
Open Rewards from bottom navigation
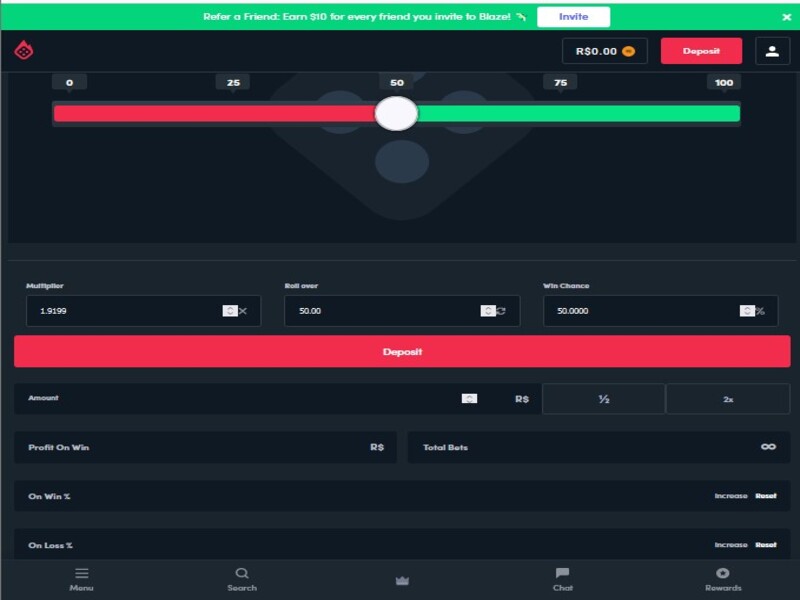(x=723, y=579)
